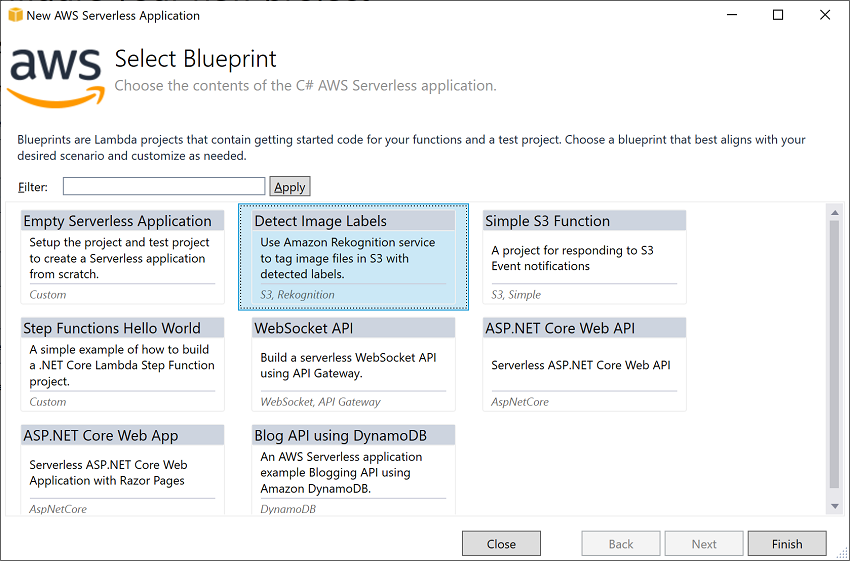Select the Detect Image Labels blueprint
This screenshot has height=561, width=850.
click(353, 257)
